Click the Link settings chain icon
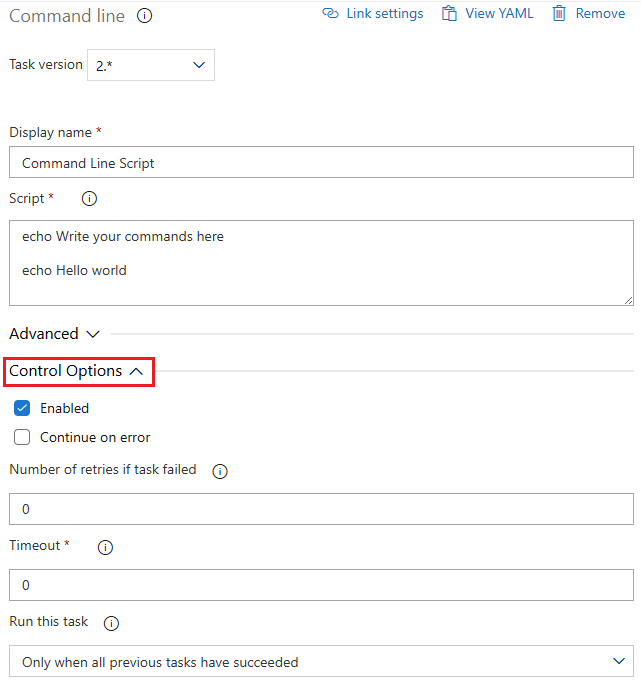The width and height of the screenshot is (641, 692). click(331, 14)
